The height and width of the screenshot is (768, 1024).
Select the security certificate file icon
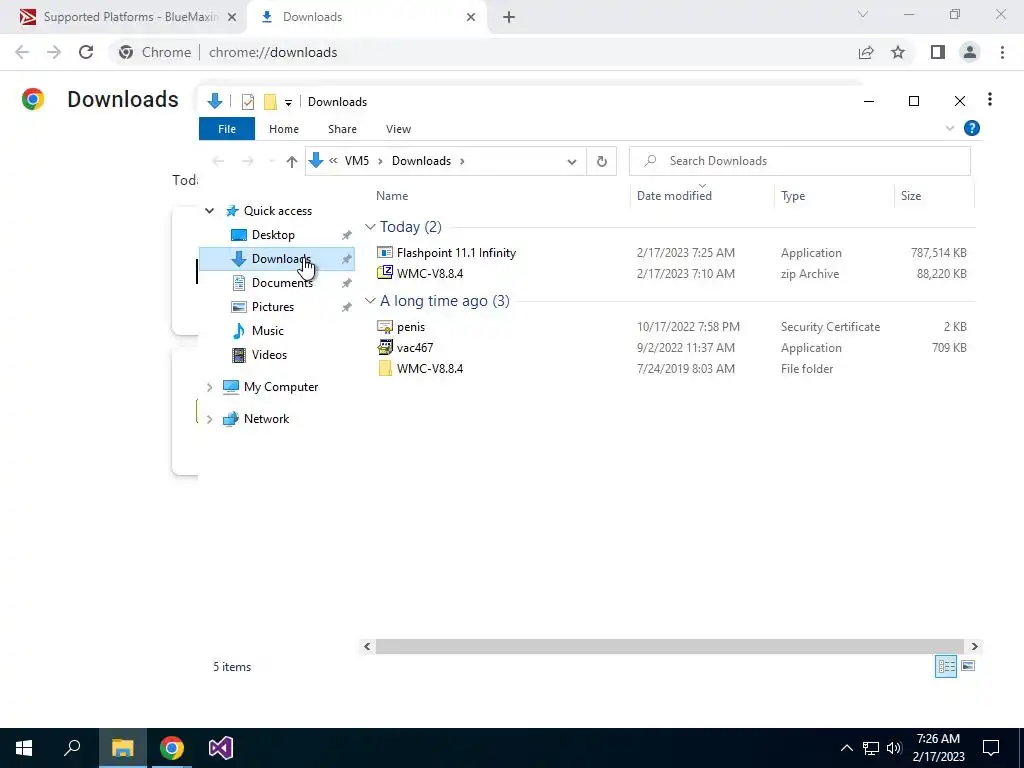(385, 327)
